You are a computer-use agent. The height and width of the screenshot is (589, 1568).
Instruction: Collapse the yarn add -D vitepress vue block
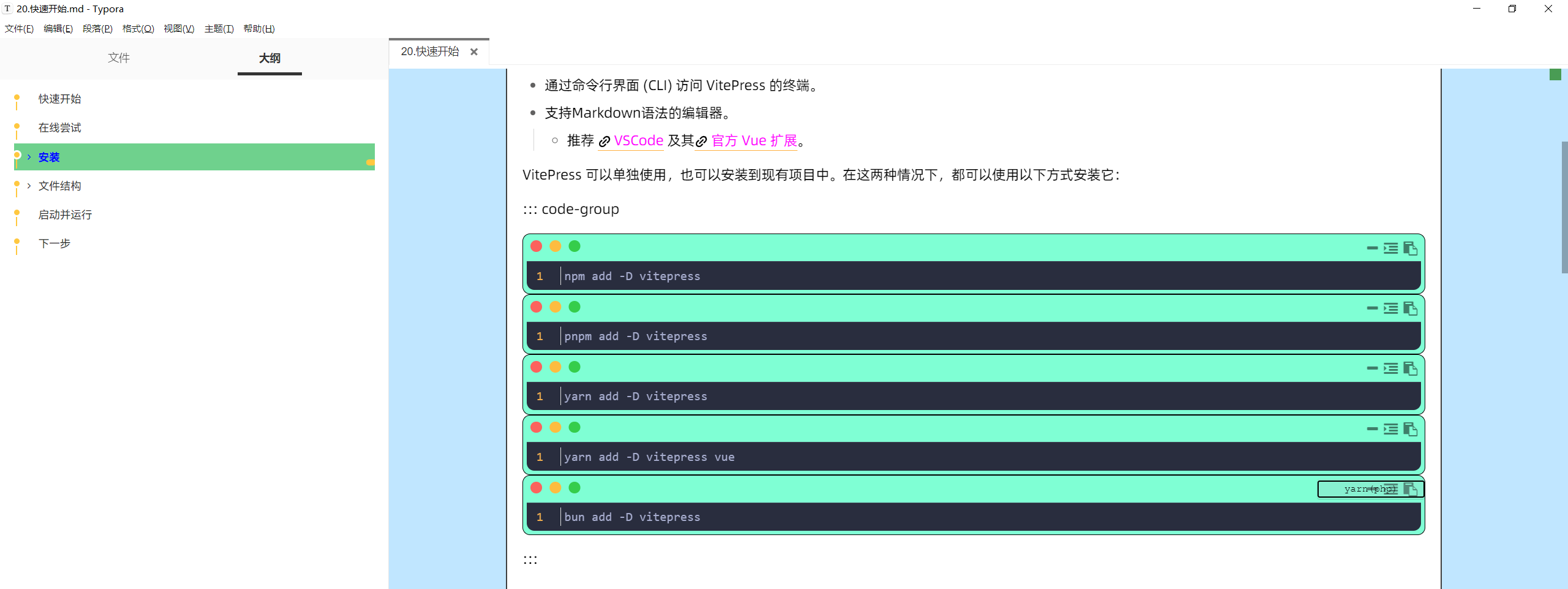[1372, 429]
